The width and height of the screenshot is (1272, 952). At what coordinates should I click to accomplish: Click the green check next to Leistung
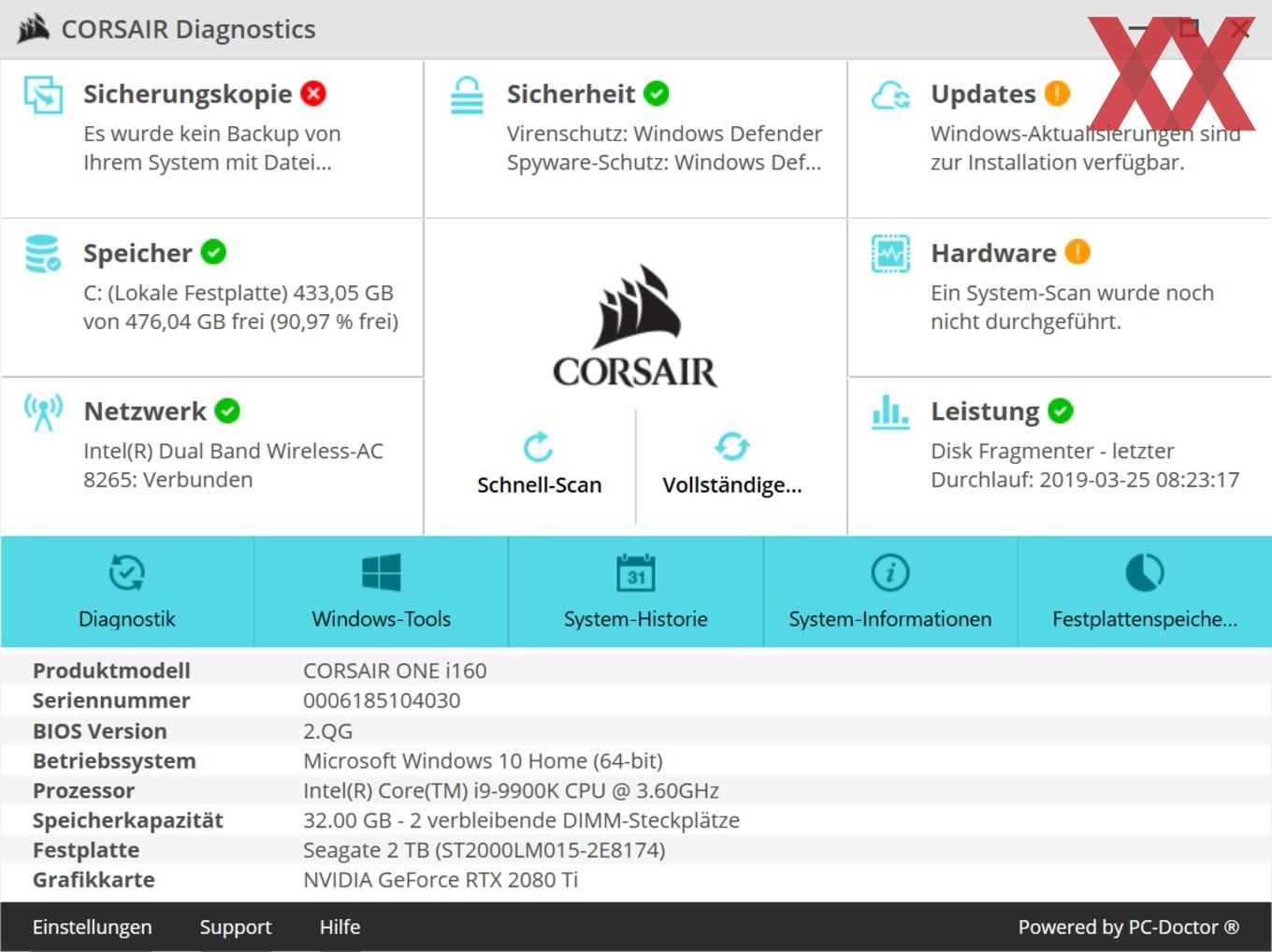1061,411
